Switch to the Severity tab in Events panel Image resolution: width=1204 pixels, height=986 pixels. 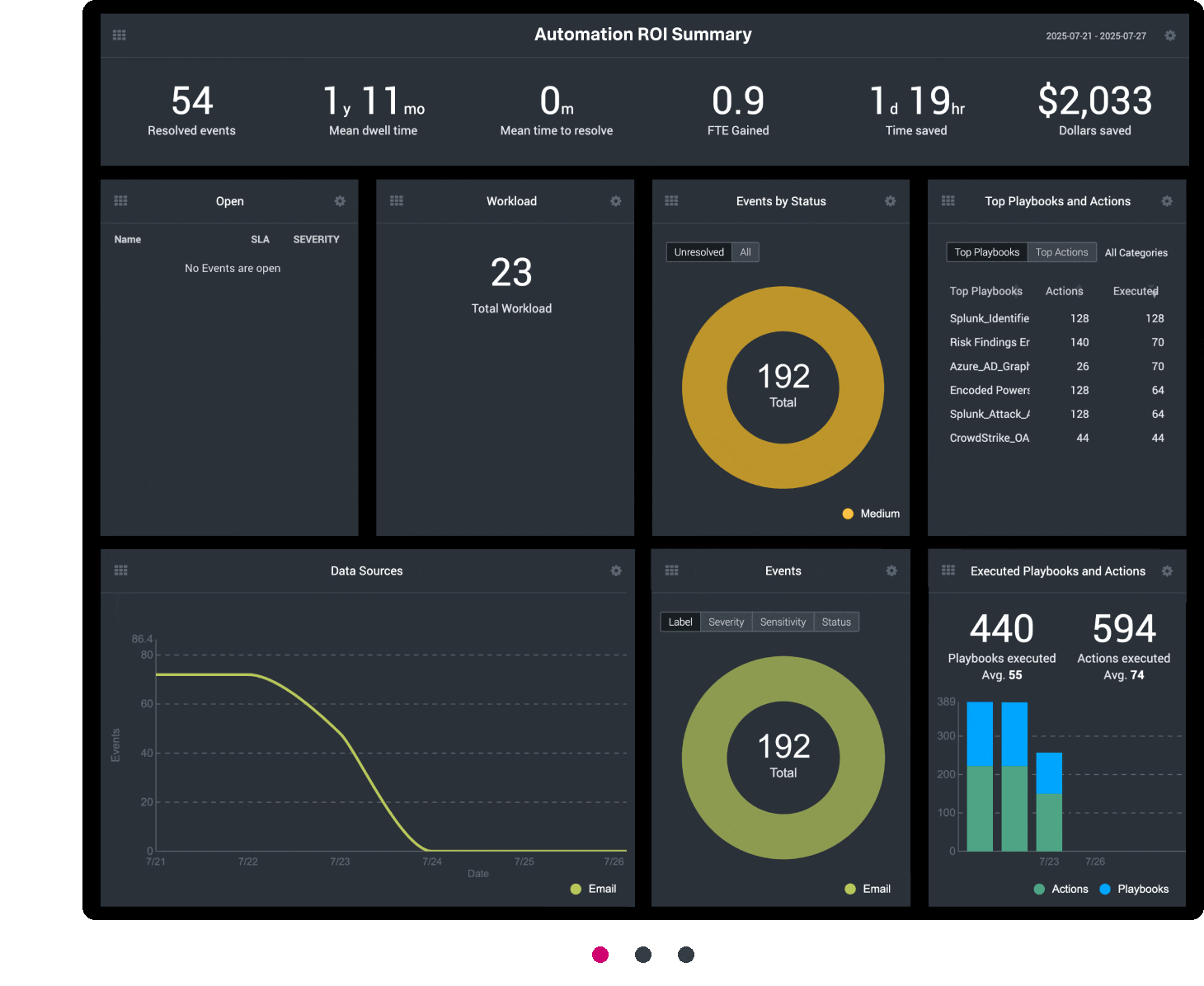pyautogui.click(x=726, y=621)
